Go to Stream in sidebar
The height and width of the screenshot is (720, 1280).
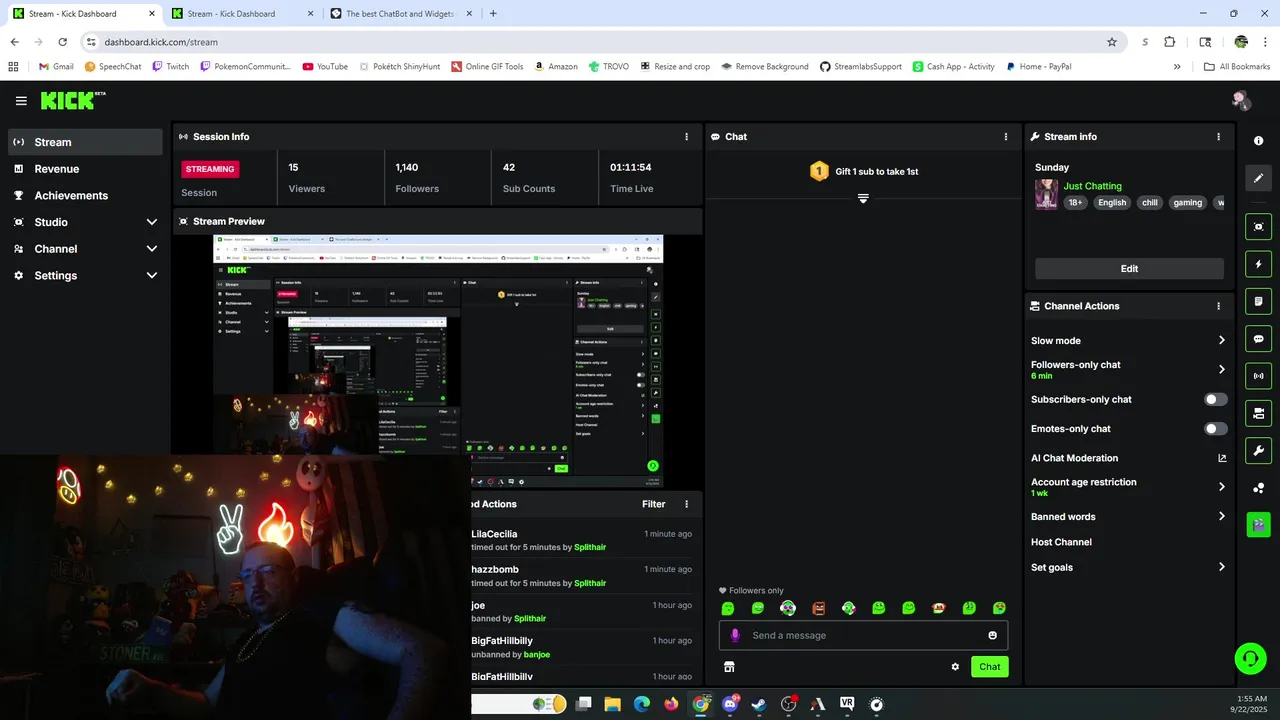point(85,142)
